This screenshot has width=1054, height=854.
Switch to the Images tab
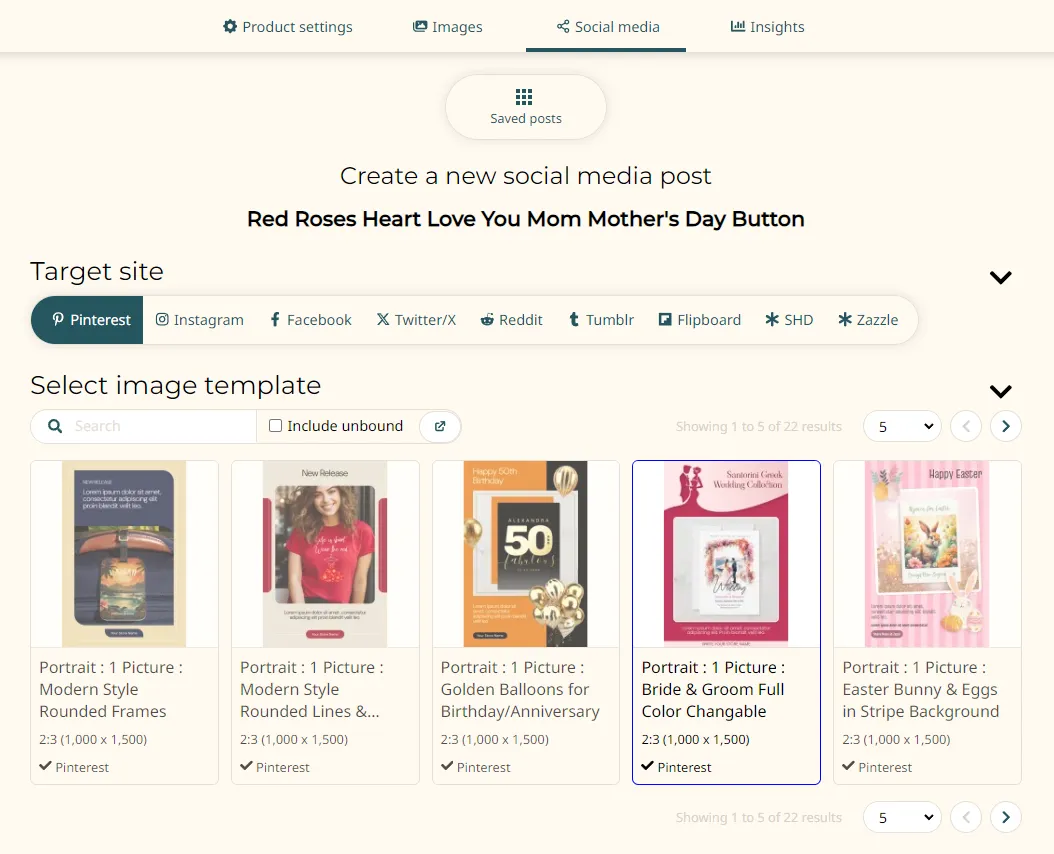pyautogui.click(x=448, y=27)
